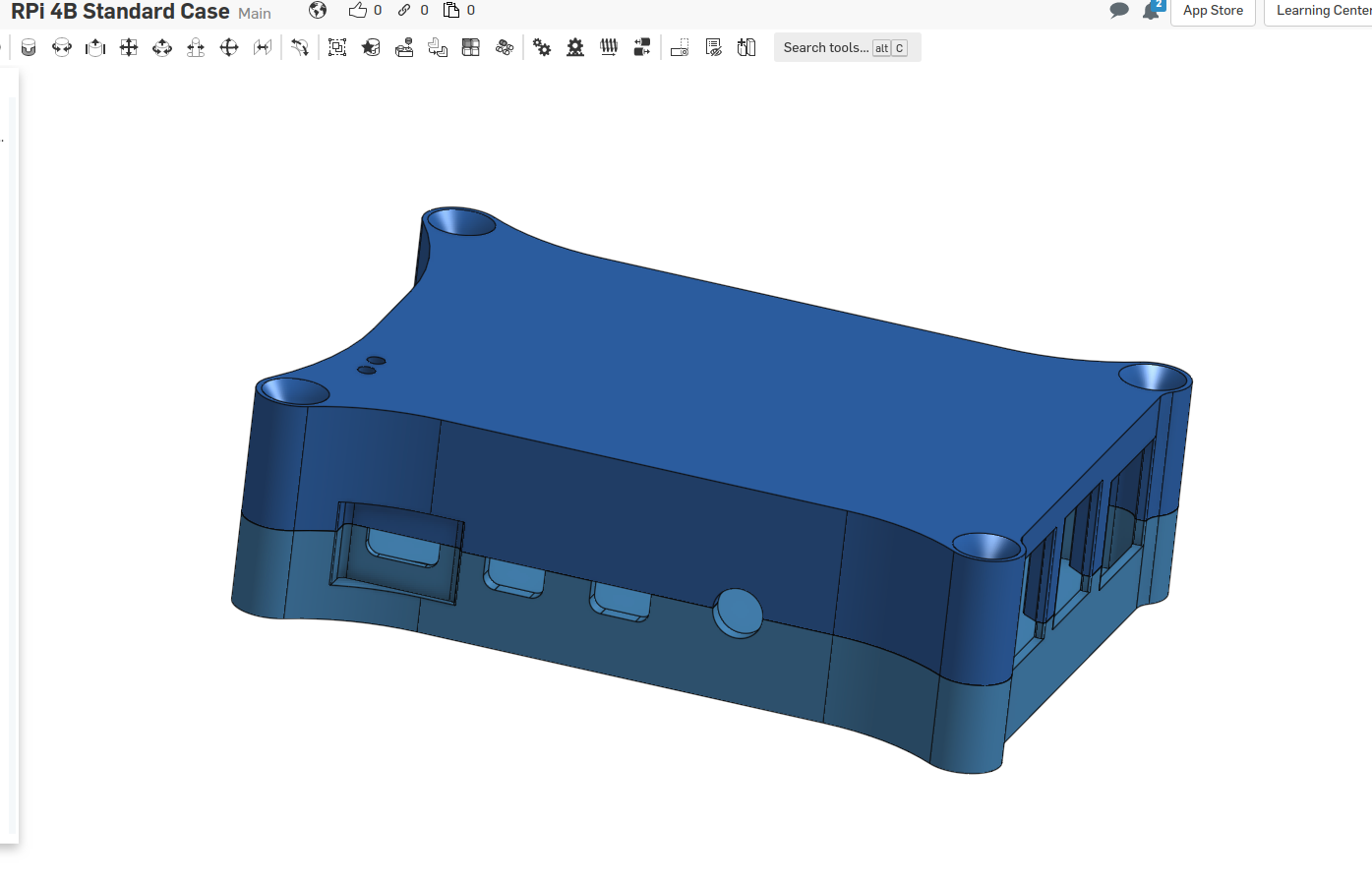Click create Part Studio in context icon
The width and height of the screenshot is (1372, 878).
746,47
